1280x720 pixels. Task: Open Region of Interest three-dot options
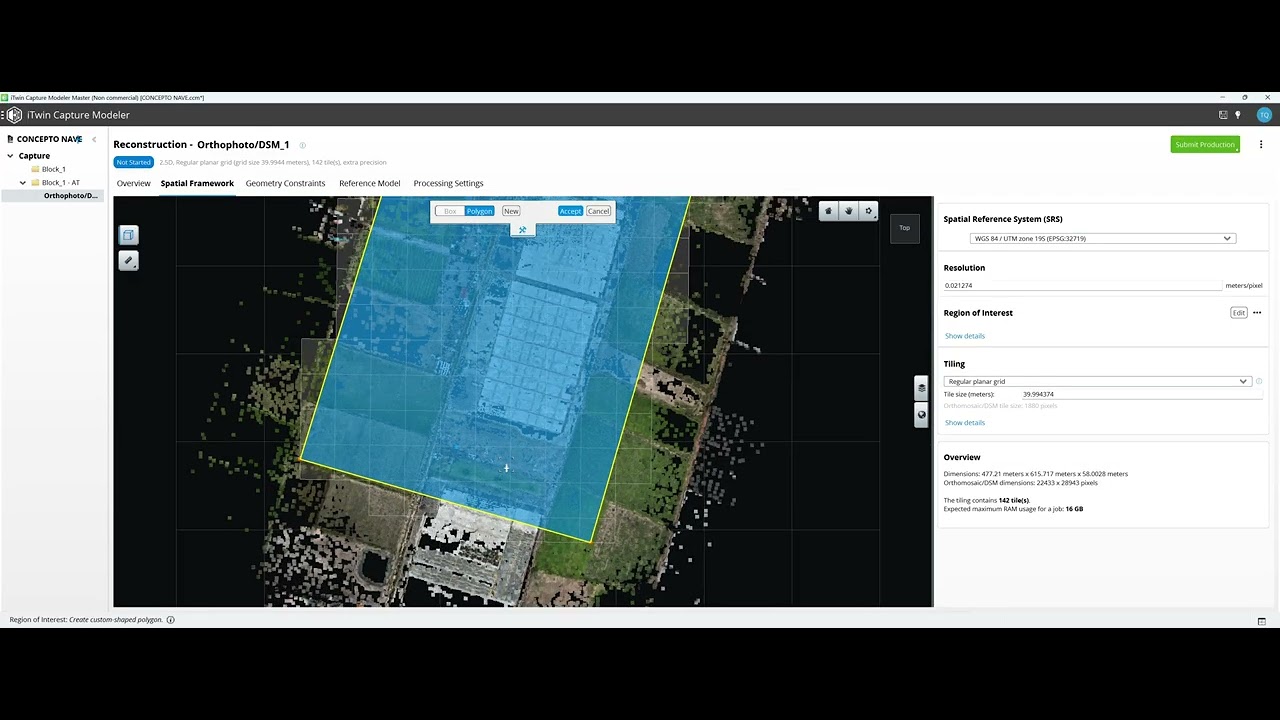[x=1257, y=313]
